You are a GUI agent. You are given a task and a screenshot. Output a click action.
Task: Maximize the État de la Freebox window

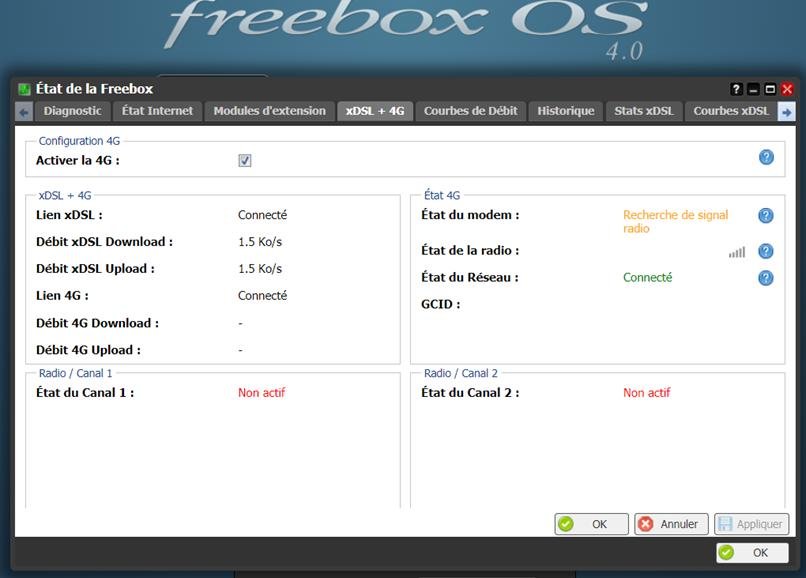(x=770, y=89)
